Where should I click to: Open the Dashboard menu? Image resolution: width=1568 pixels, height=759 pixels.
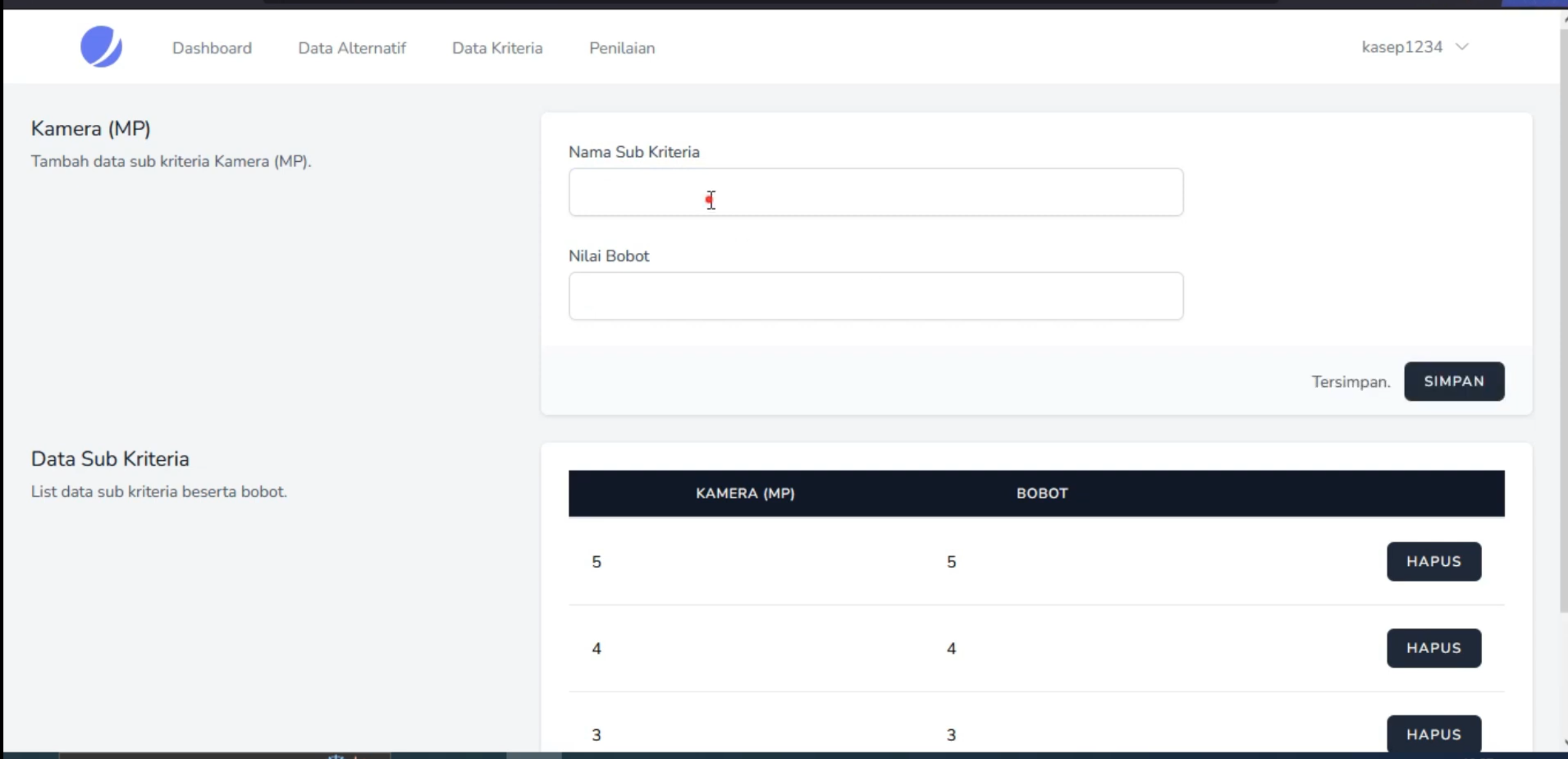(x=212, y=48)
